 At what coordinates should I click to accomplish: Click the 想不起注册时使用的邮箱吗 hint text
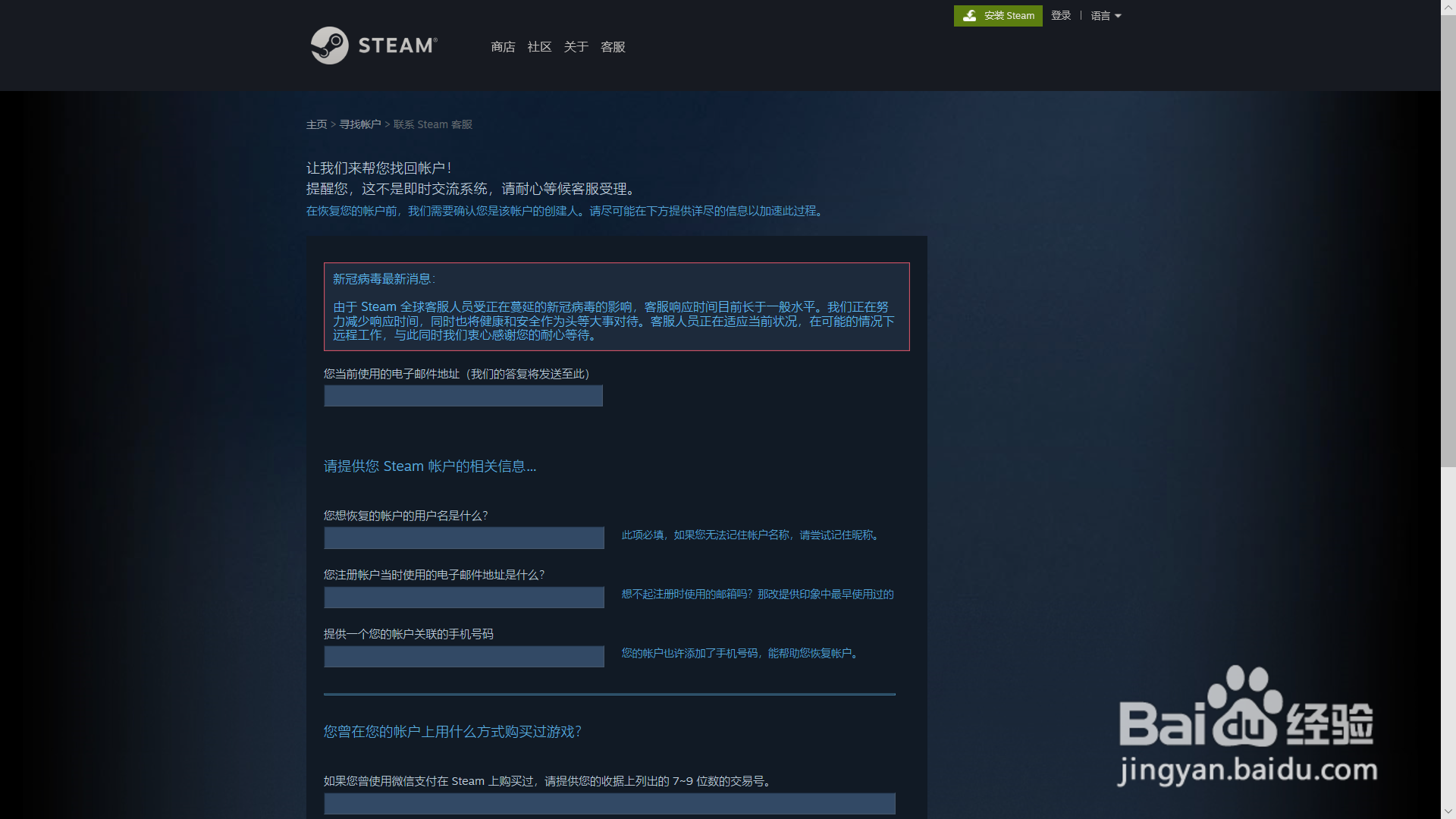tap(758, 595)
